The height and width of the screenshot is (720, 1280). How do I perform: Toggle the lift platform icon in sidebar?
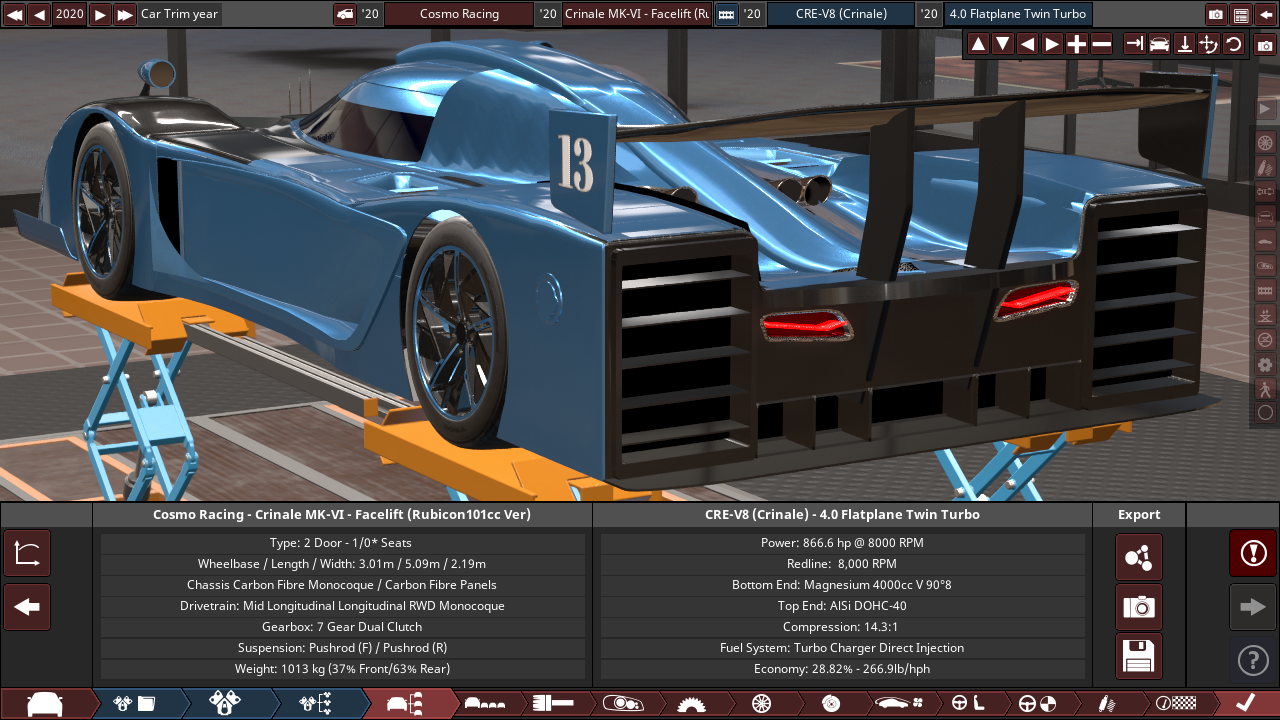click(x=1265, y=315)
